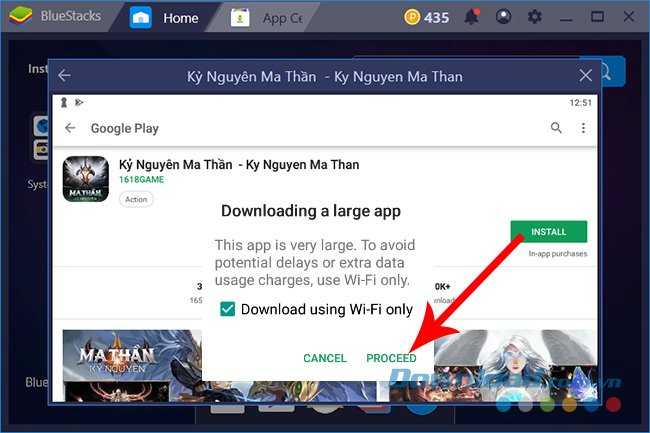Image resolution: width=650 pixels, height=433 pixels.
Task: Click back arrow in blue title bar
Action: 64,76
